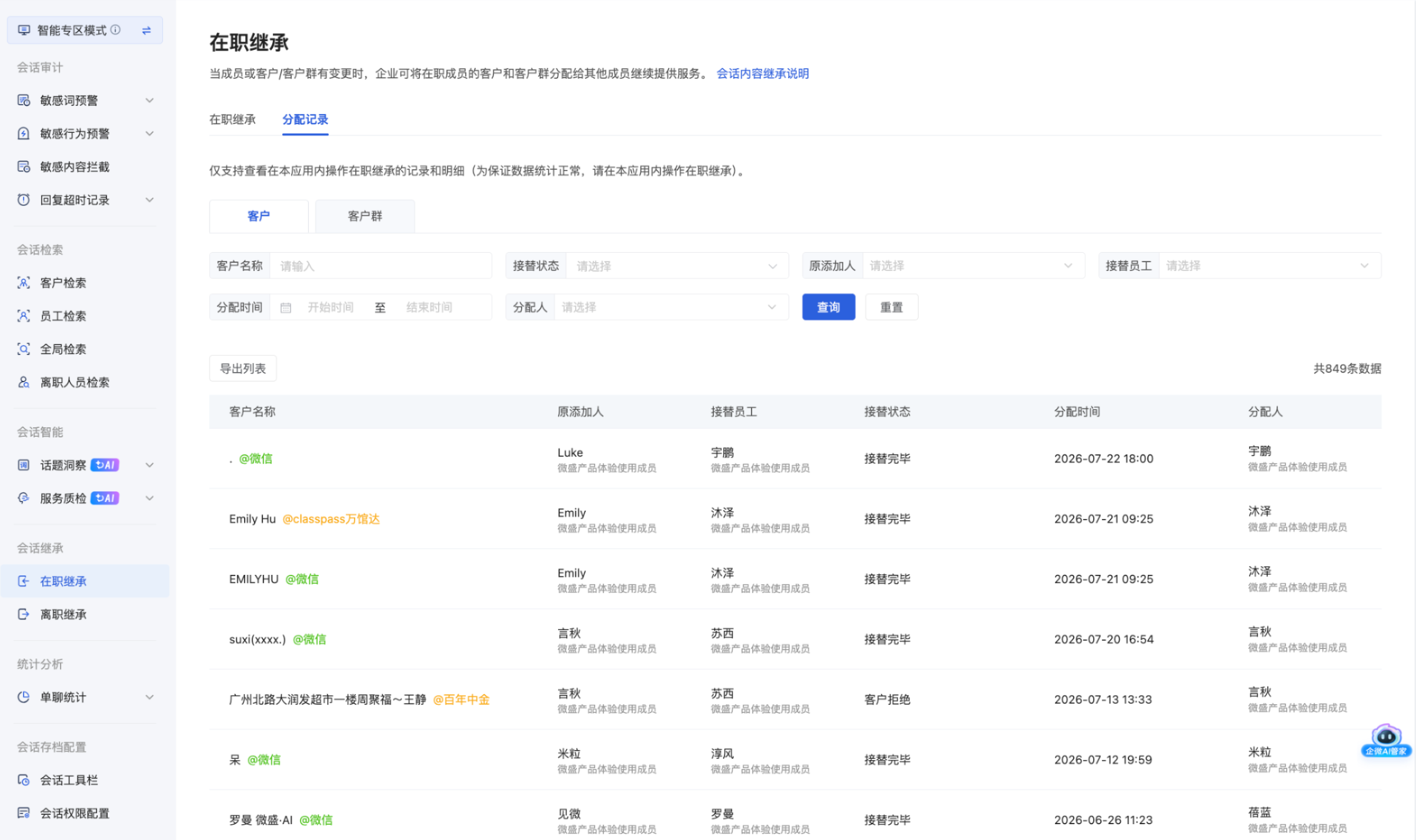This screenshot has width=1416, height=840.
Task: Open the 原添加人 dropdown
Action: click(973, 266)
